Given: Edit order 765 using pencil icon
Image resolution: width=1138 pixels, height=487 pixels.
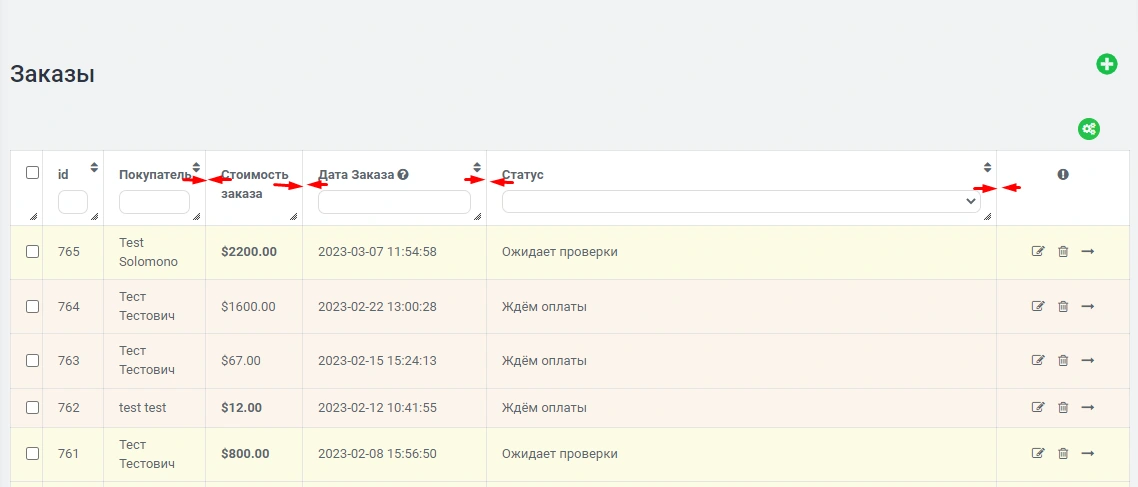Looking at the screenshot, I should tap(1038, 252).
